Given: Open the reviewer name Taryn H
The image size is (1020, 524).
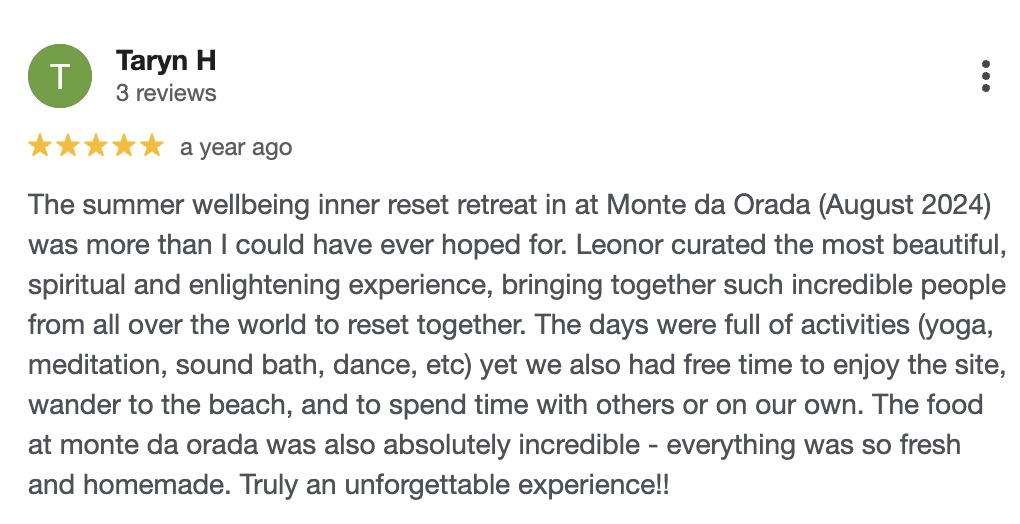Looking at the screenshot, I should pos(166,61).
